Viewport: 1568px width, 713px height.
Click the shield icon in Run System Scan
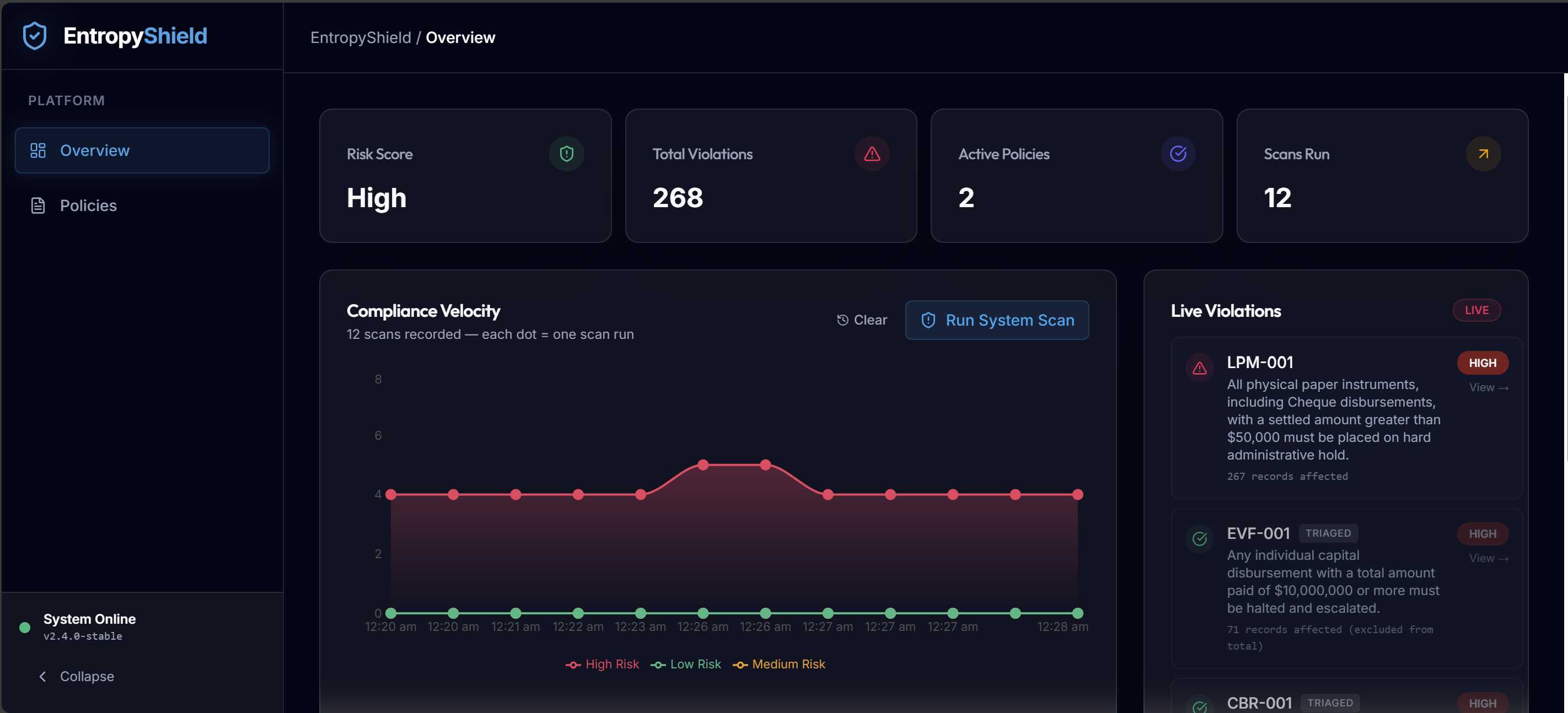[928, 320]
